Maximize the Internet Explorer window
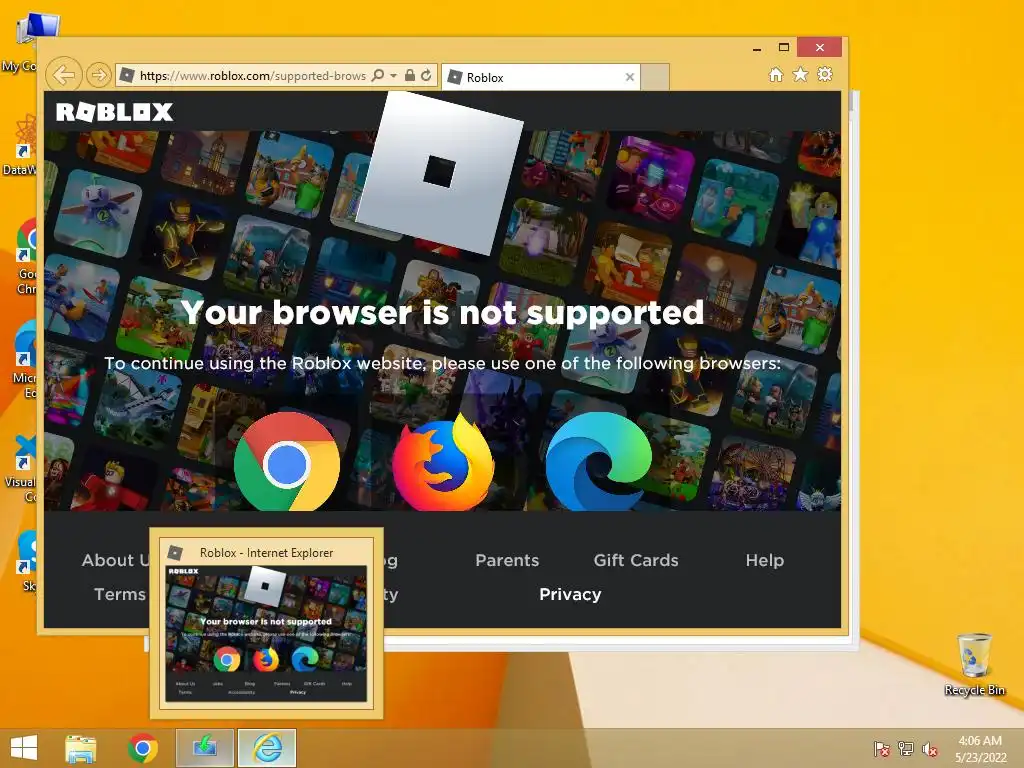This screenshot has width=1024, height=768. click(784, 47)
